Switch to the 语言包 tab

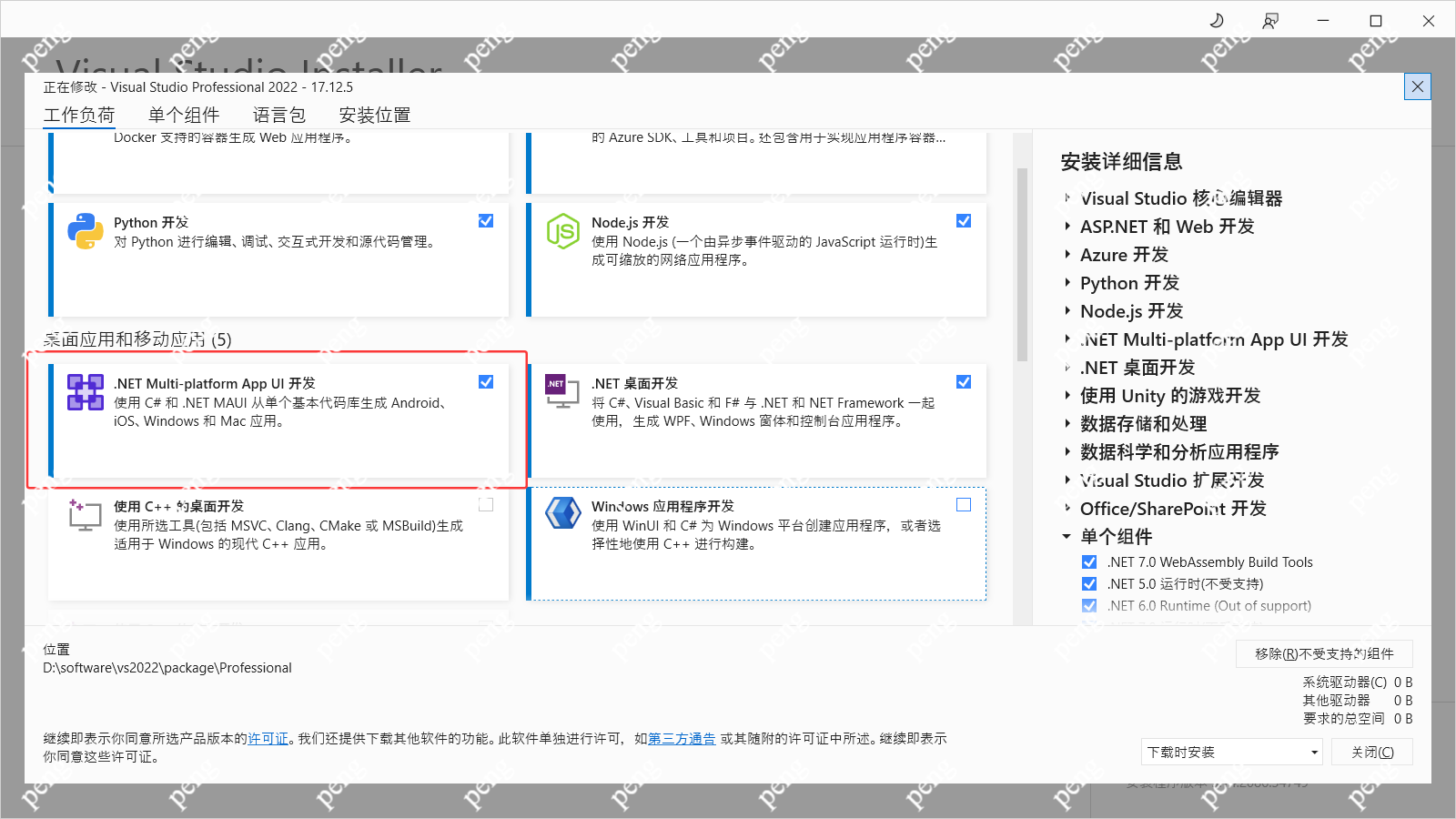pyautogui.click(x=278, y=115)
